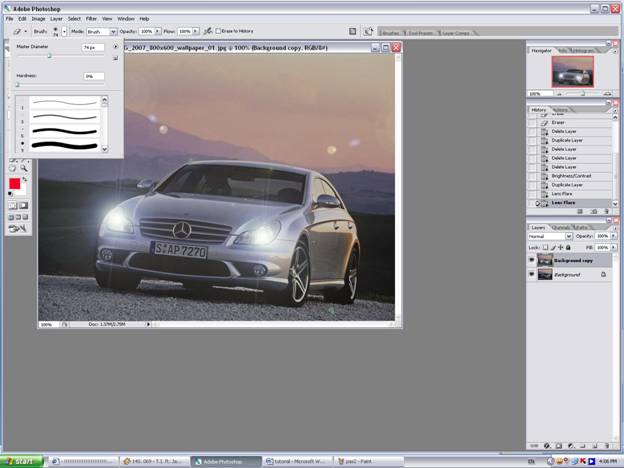Switch to the Channels tab
The width and height of the screenshot is (624, 468).
563,227
